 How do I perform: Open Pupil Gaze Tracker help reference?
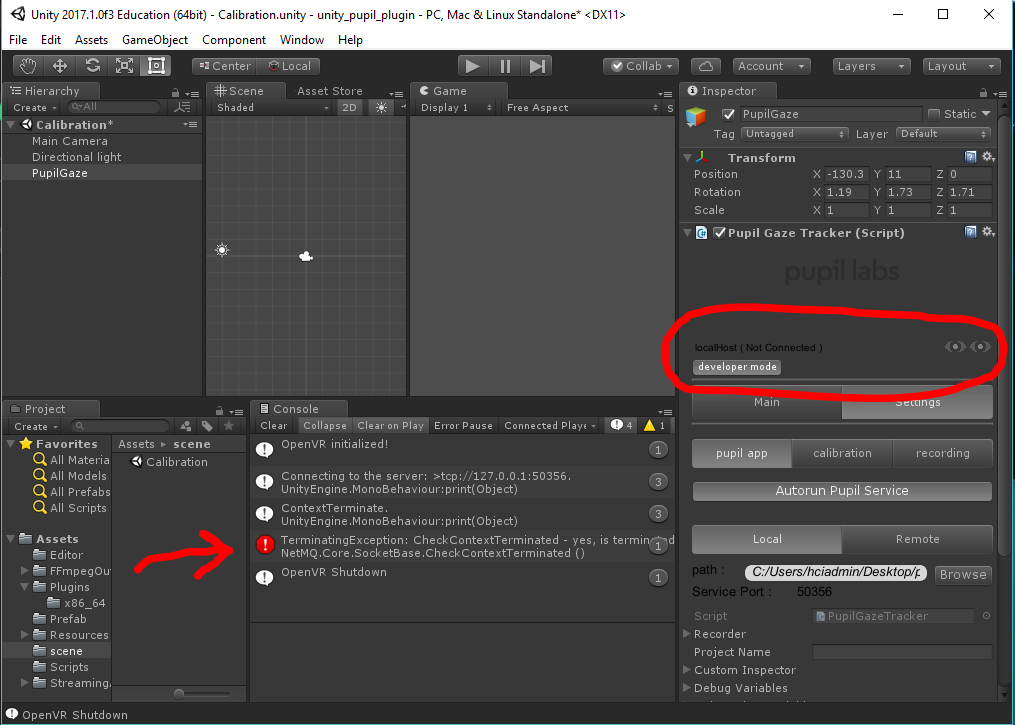click(970, 232)
